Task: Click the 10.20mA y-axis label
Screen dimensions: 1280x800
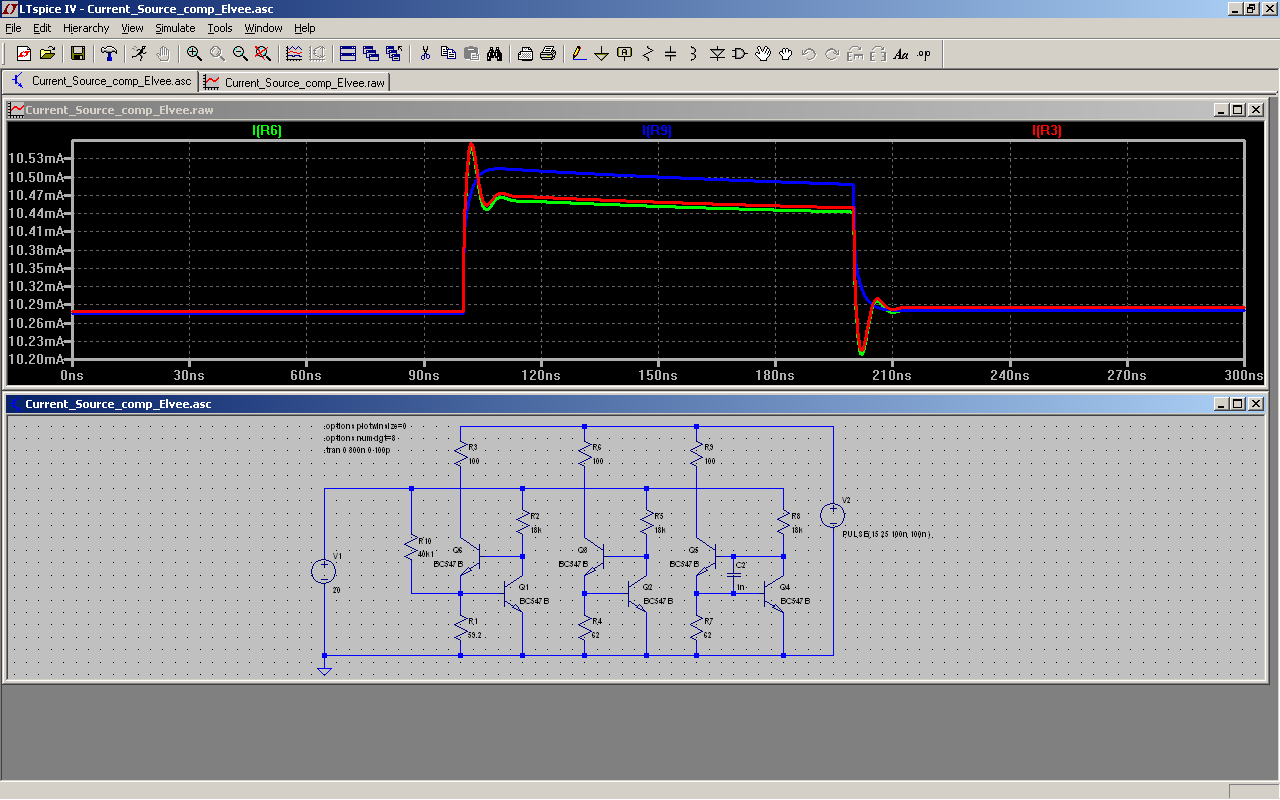Action: click(x=35, y=359)
